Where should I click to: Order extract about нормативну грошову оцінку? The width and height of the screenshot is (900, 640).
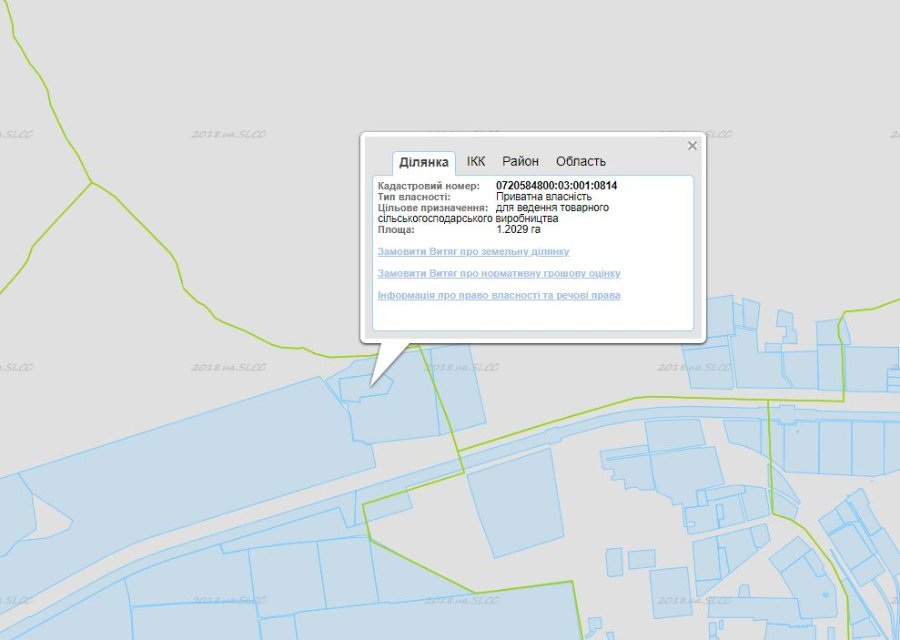tap(499, 274)
